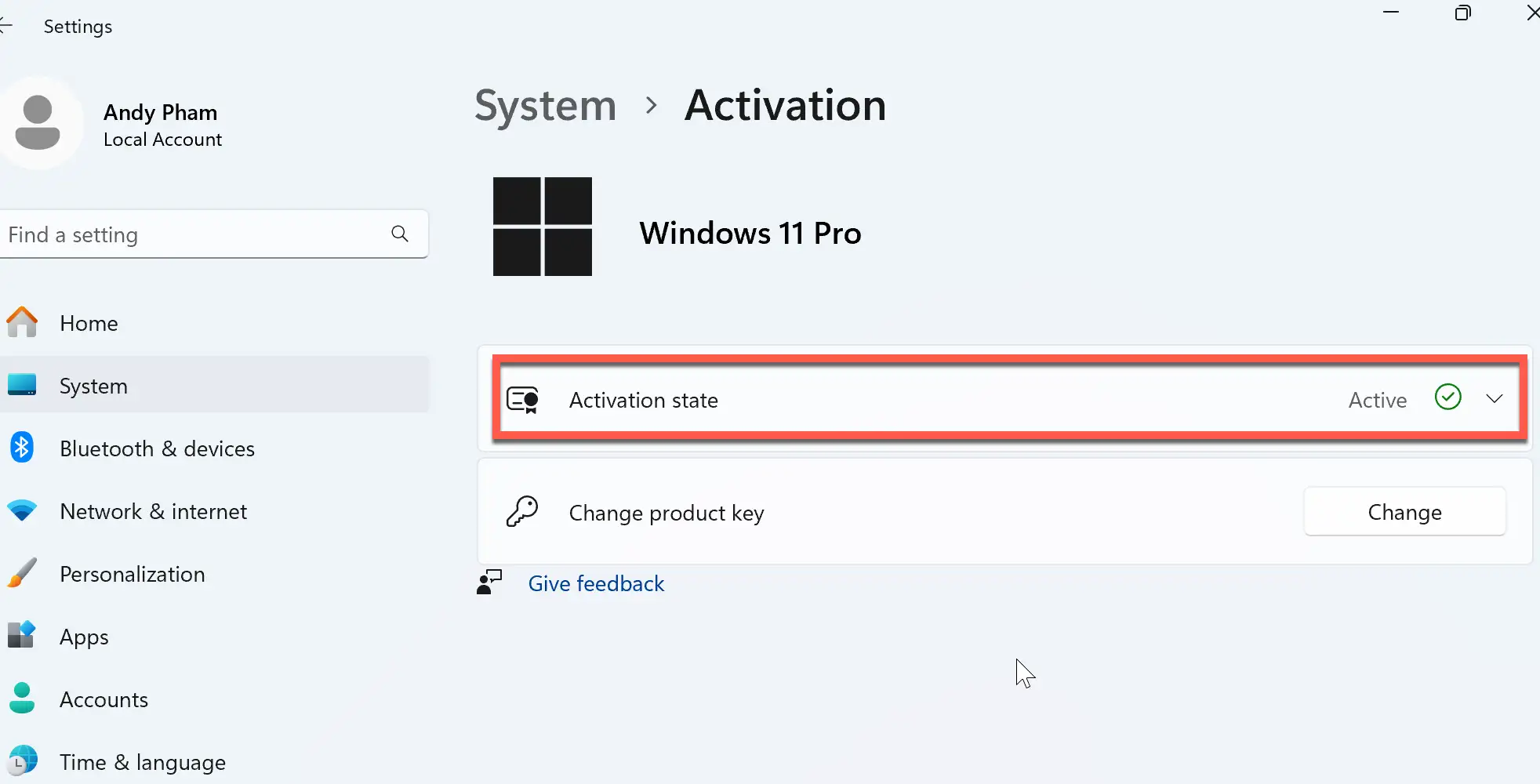1540x784 pixels.
Task: Open the Give feedback link
Action: (596, 583)
